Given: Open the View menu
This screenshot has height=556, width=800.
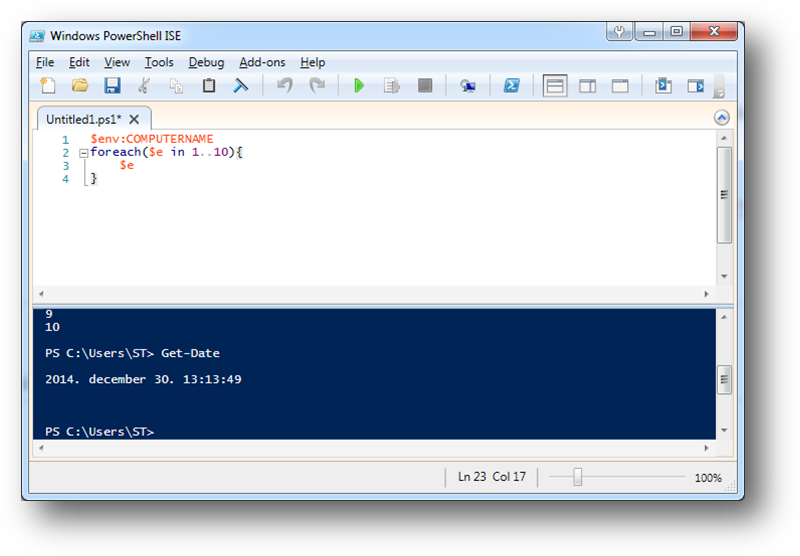Looking at the screenshot, I should tap(117, 62).
